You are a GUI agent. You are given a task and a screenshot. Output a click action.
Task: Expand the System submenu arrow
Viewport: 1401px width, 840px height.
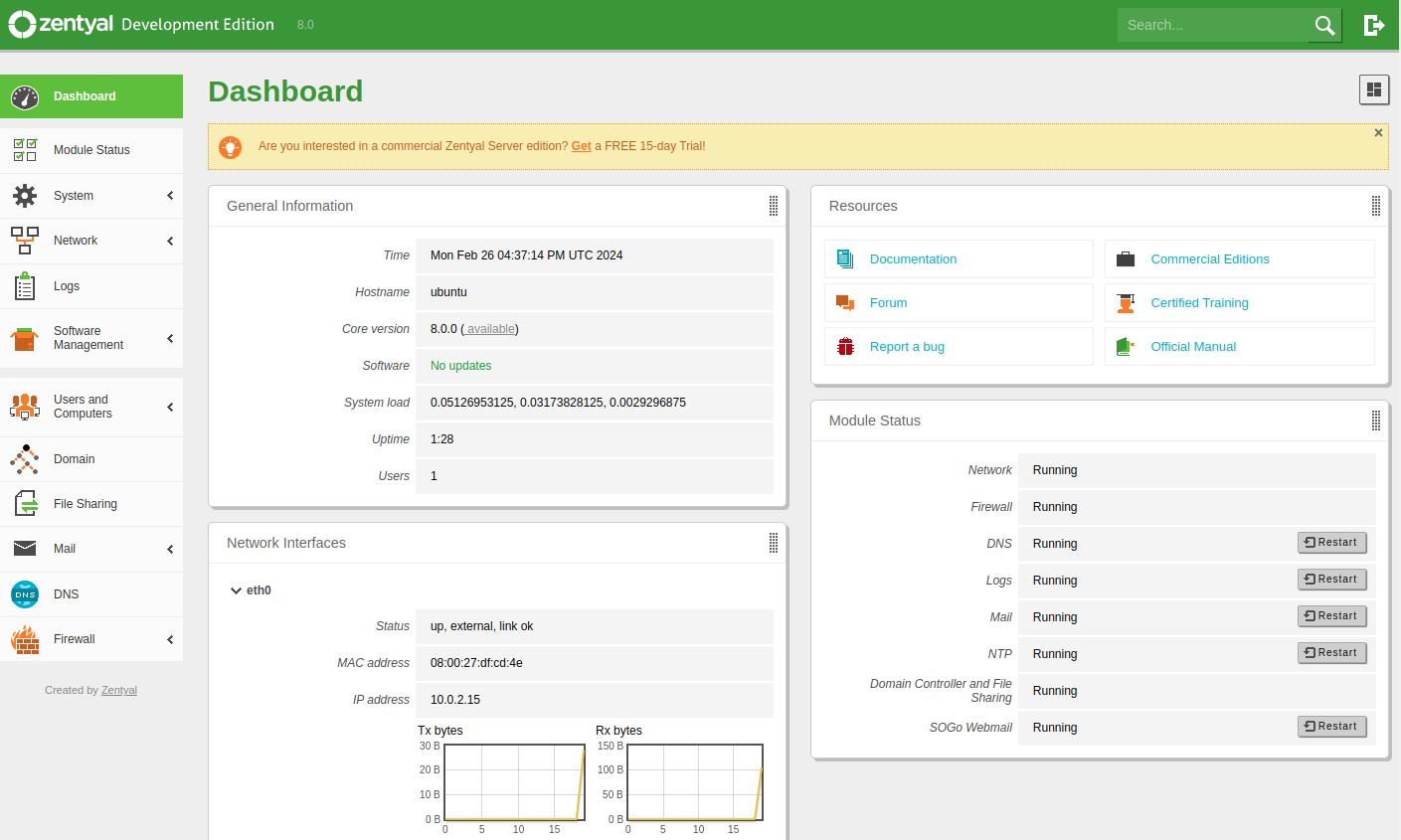coord(170,196)
